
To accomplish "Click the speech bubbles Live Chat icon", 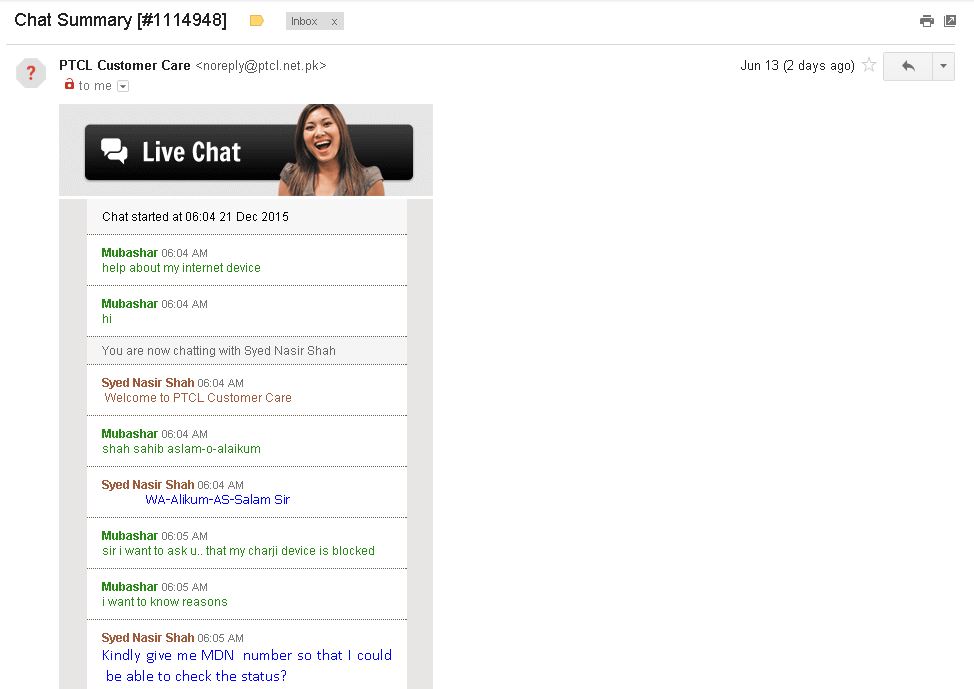I will click(x=114, y=151).
